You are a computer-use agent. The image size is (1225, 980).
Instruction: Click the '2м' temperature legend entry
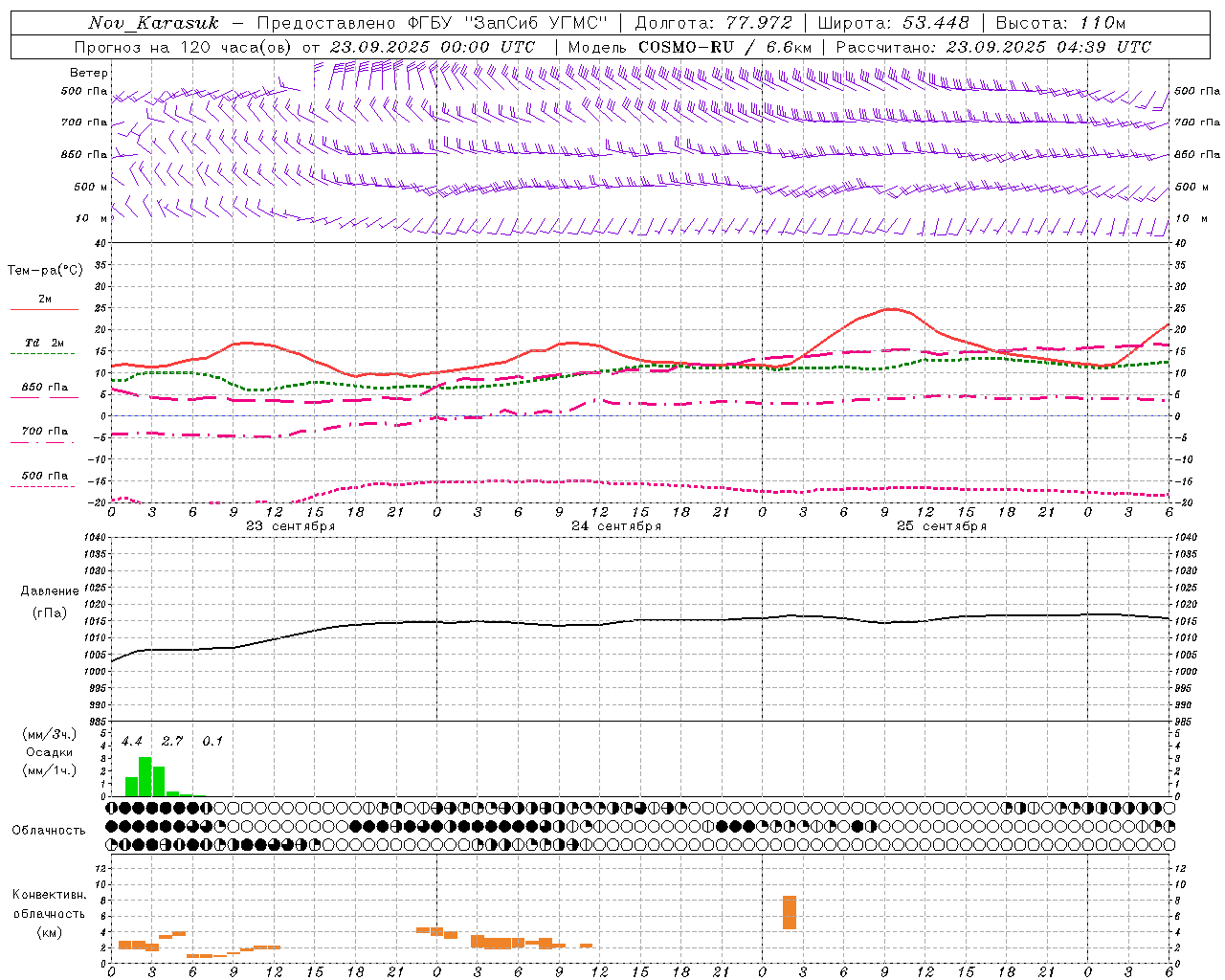(x=45, y=300)
